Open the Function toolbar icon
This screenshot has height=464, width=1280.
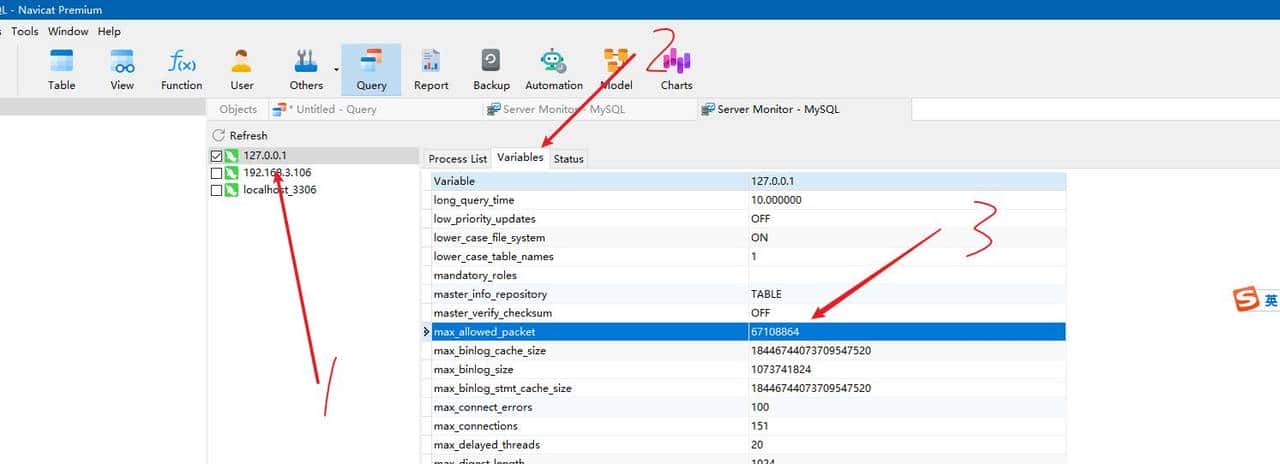[x=182, y=69]
